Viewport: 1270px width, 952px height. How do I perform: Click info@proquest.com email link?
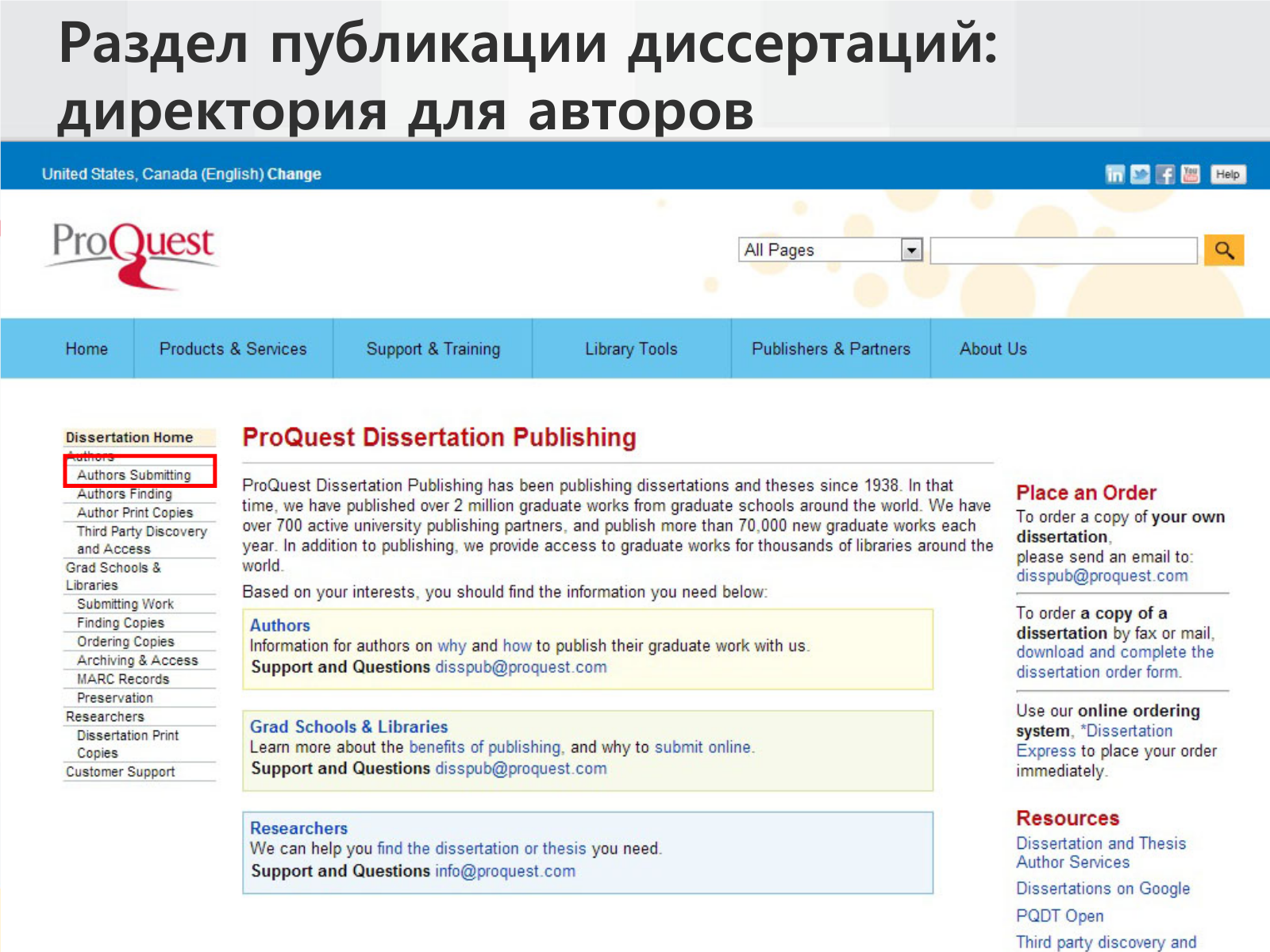[506, 871]
